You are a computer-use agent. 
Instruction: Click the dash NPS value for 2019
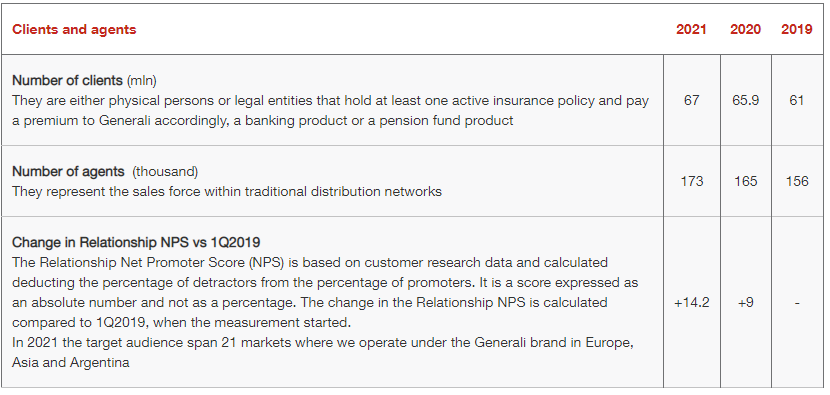point(797,303)
